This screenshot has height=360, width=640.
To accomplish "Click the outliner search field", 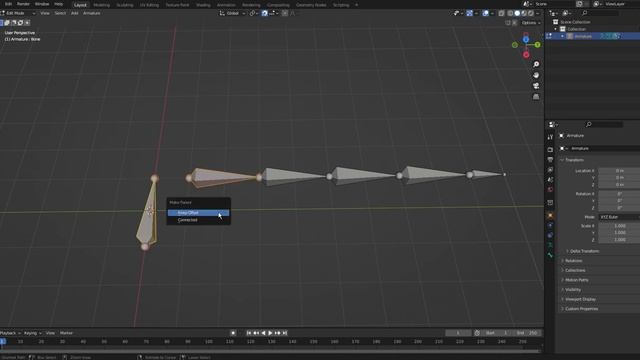I will (x=600, y=13).
